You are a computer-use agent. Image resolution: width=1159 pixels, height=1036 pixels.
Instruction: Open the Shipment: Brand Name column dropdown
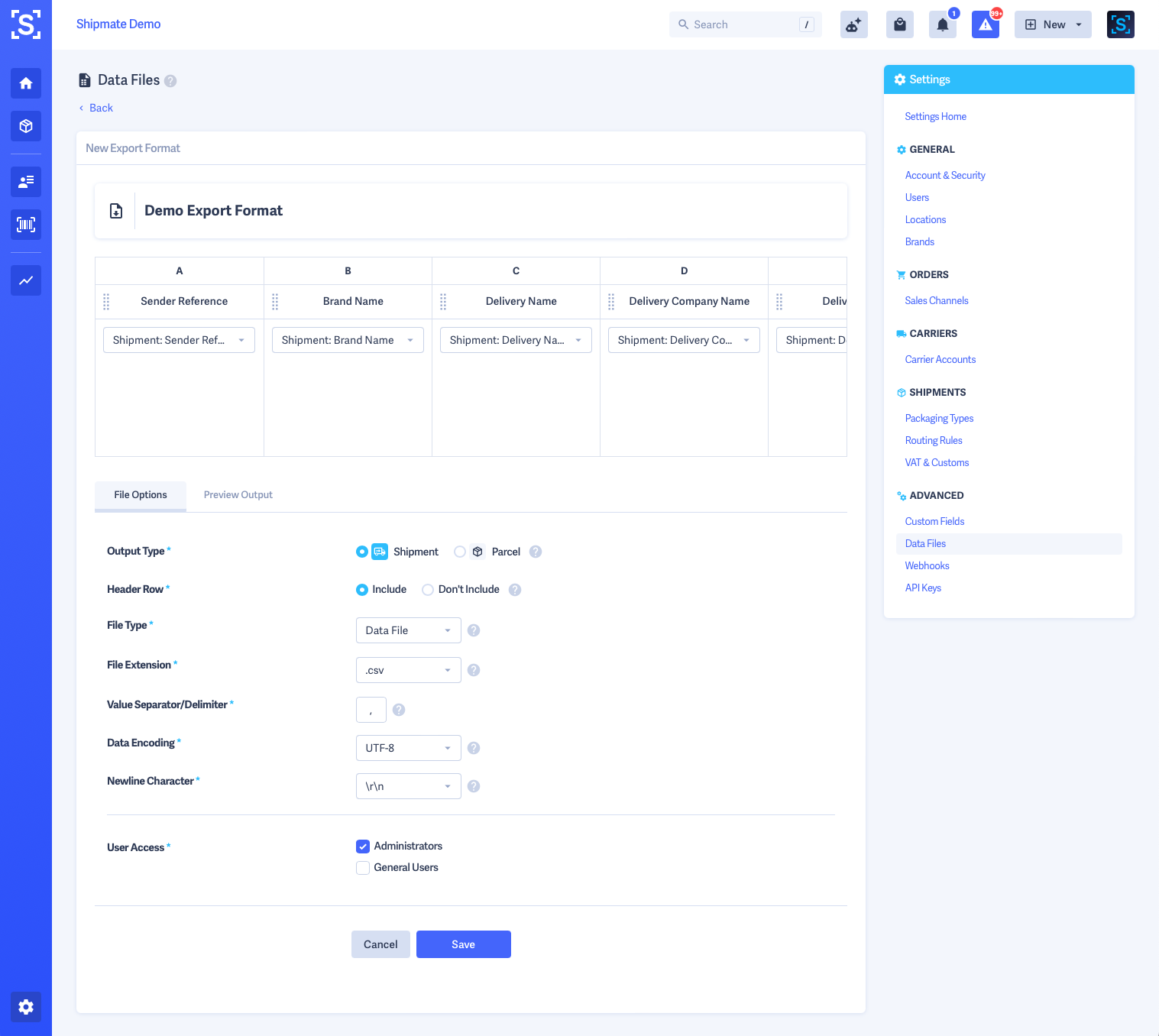point(348,340)
